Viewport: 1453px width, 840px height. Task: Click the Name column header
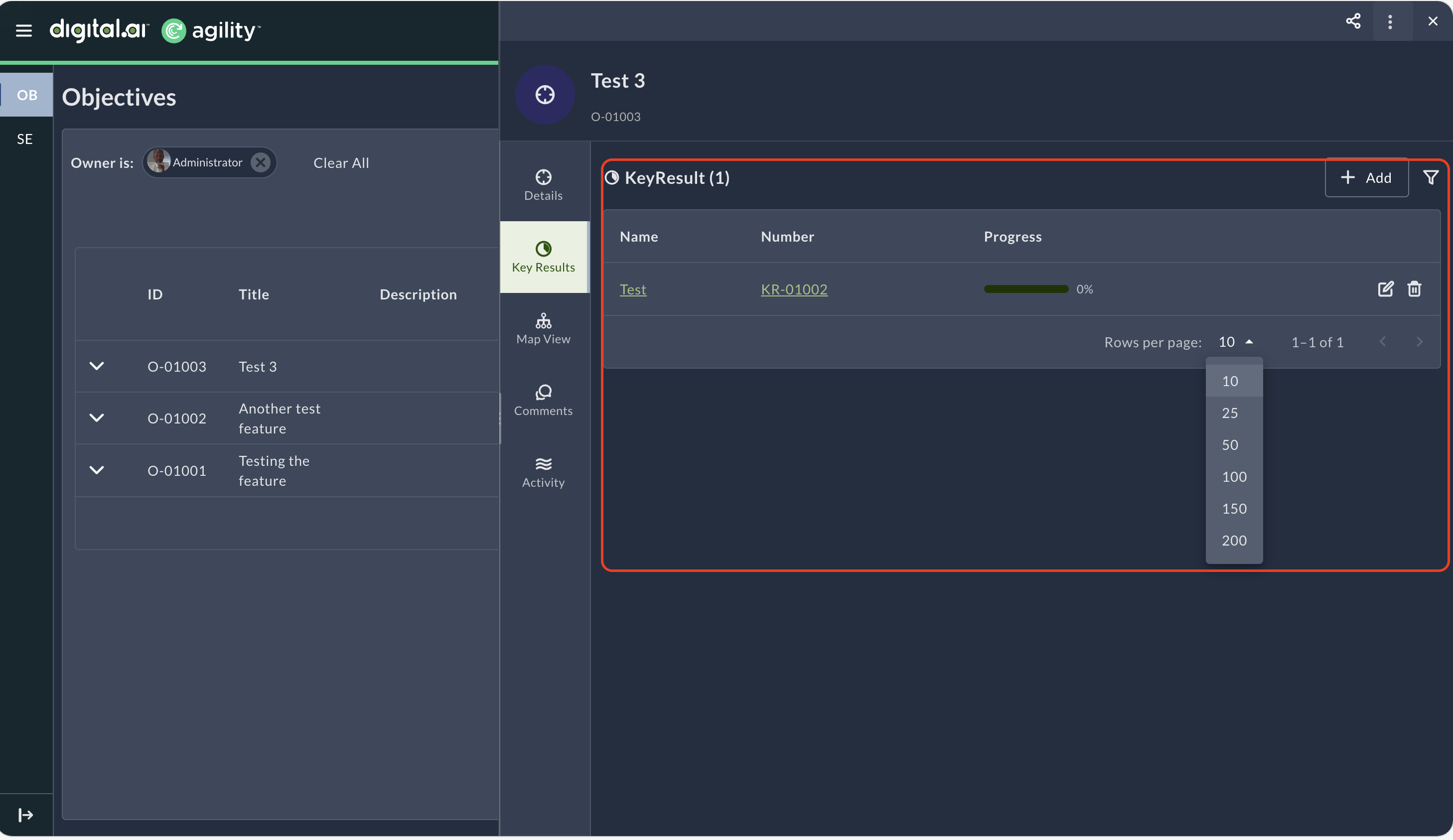pyautogui.click(x=639, y=236)
